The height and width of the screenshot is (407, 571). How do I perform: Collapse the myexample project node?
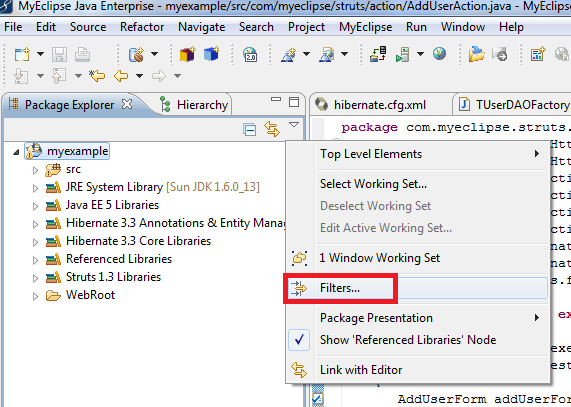pyautogui.click(x=16, y=152)
